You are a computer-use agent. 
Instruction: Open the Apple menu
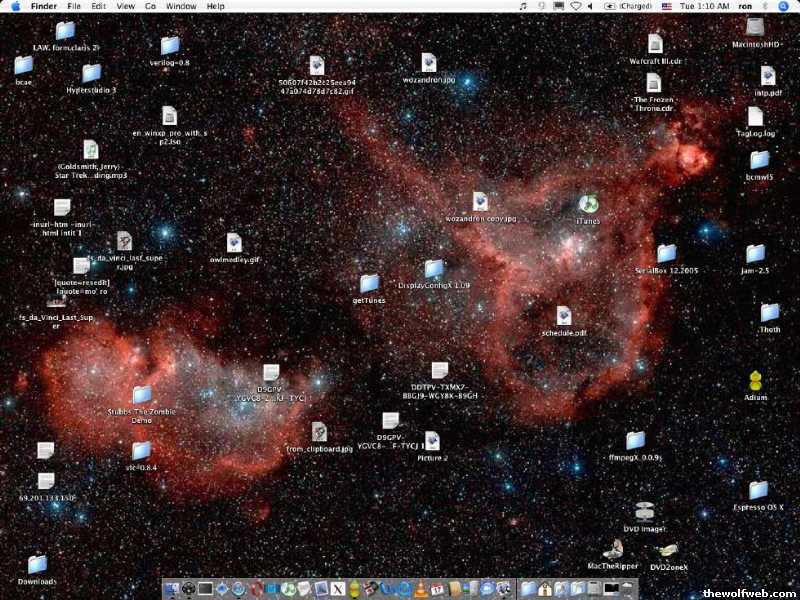[15, 6]
